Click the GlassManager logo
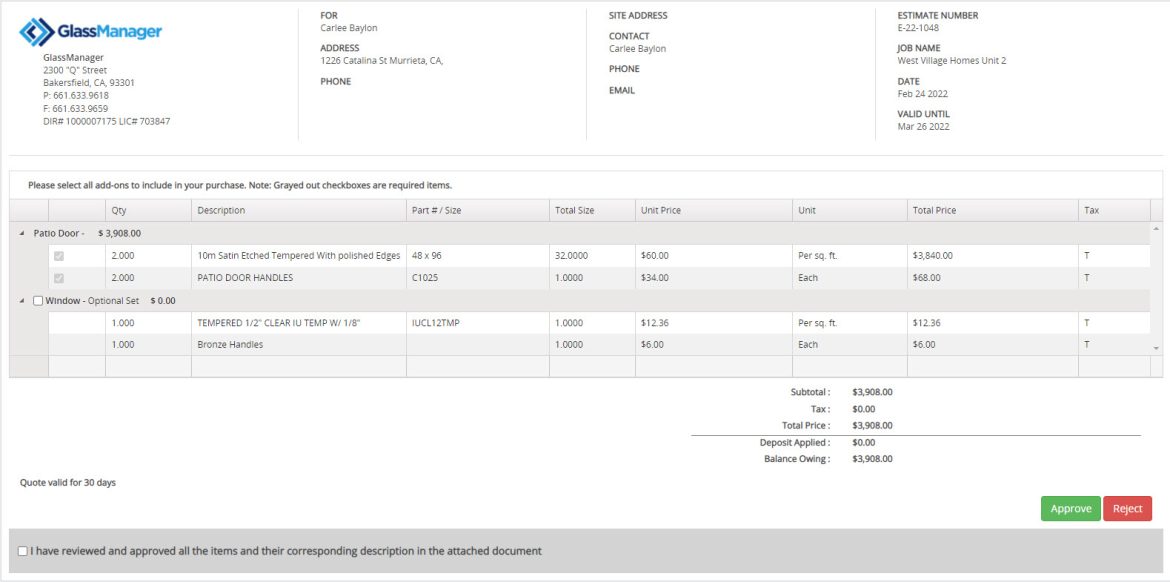This screenshot has height=582, width=1170. coord(91,32)
